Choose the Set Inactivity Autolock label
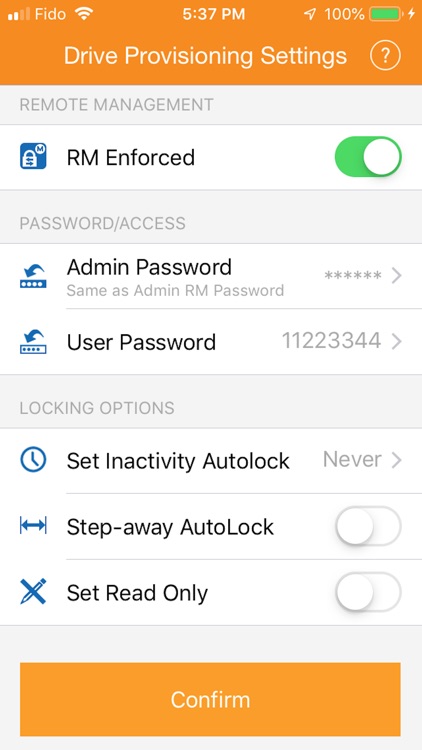 tap(178, 461)
